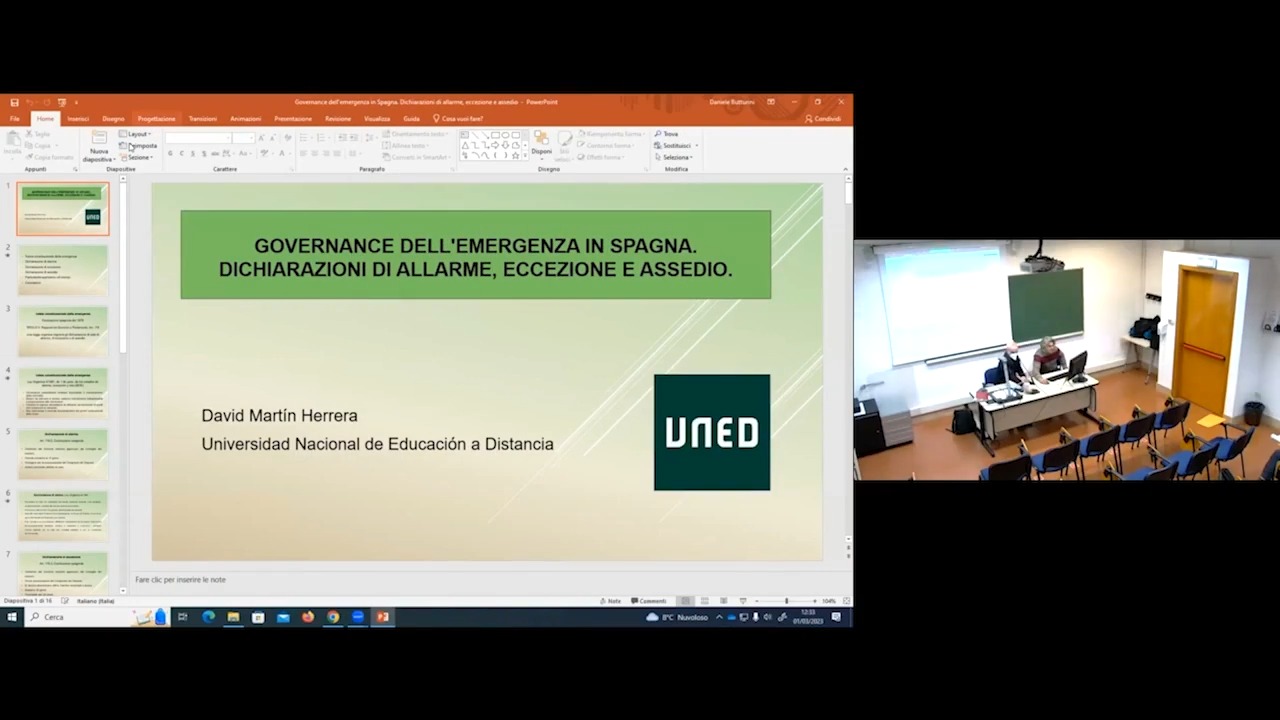1280x720 pixels.
Task: Expand the shapes gallery more arrow
Action: (x=525, y=156)
